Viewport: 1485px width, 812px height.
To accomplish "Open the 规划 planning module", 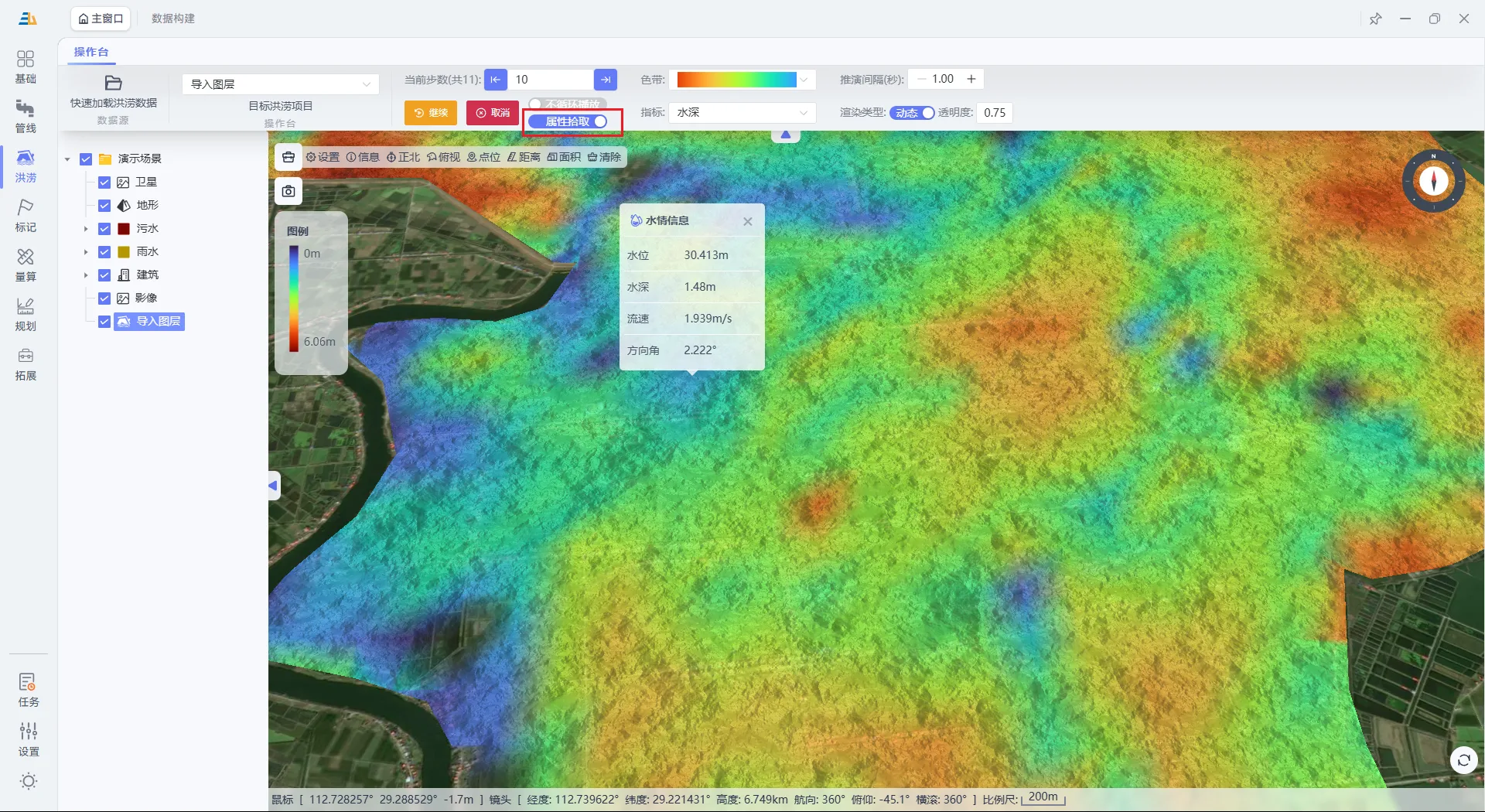I will click(x=26, y=315).
